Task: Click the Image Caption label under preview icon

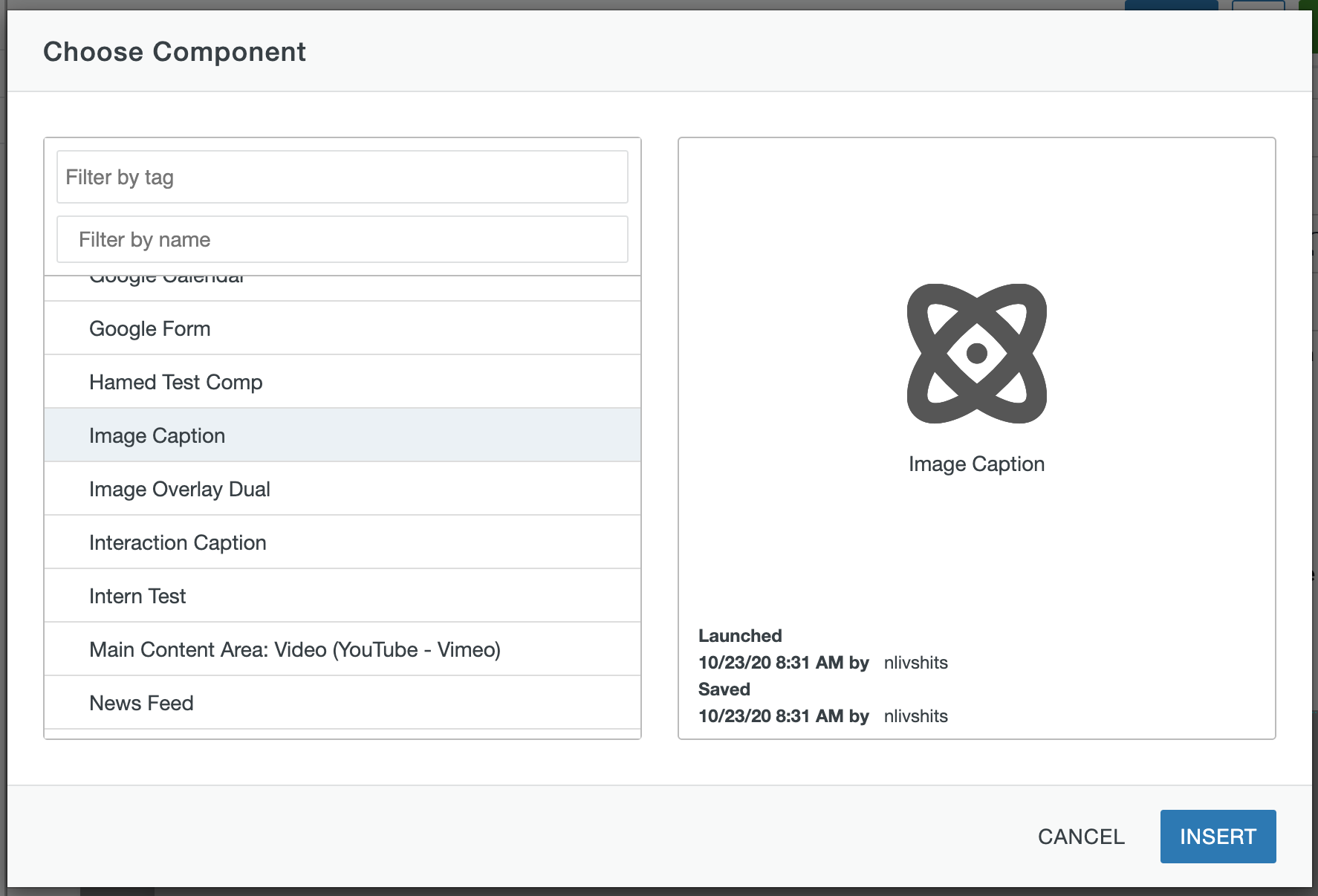Action: coord(976,464)
